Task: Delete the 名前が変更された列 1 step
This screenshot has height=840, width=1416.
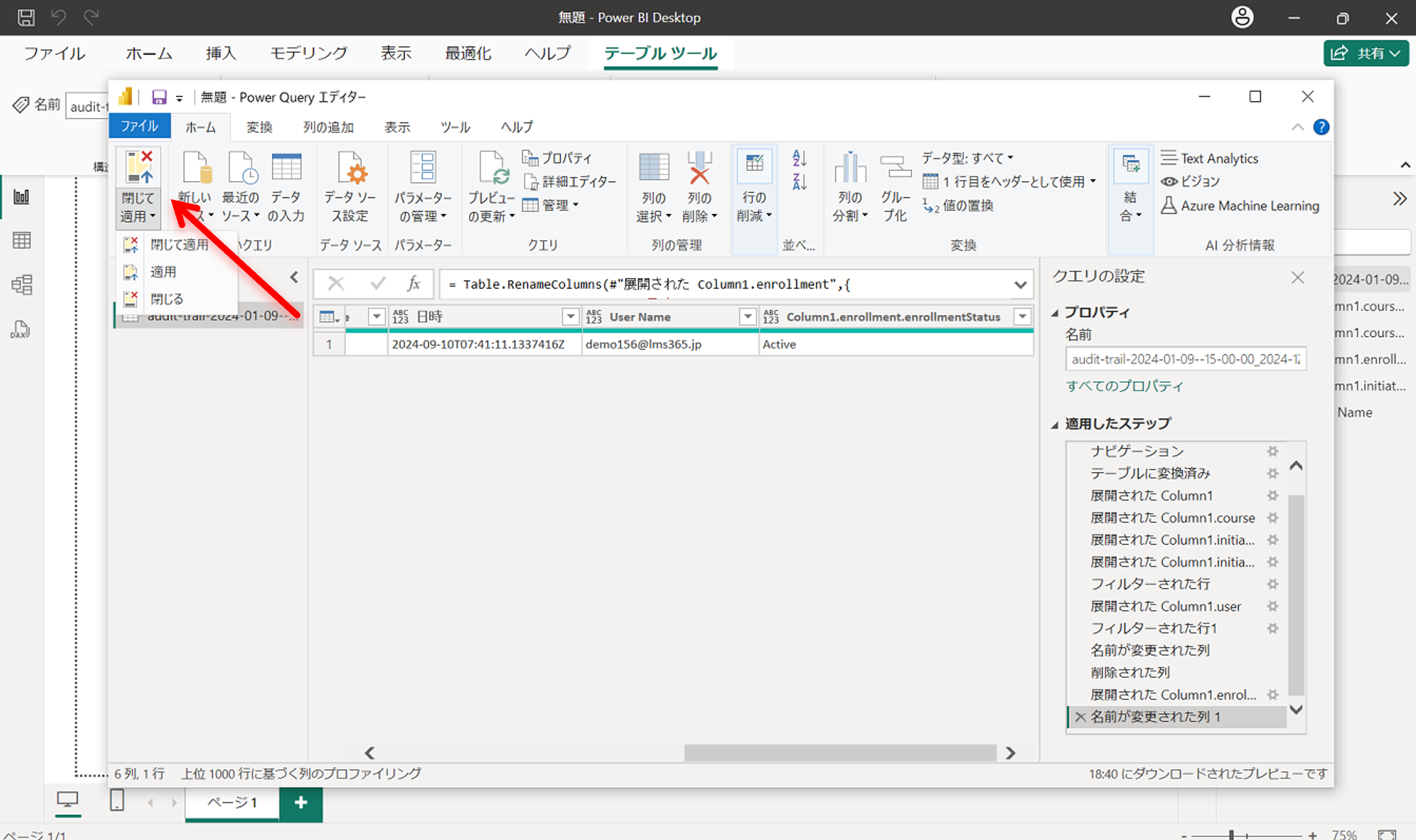Action: pyautogui.click(x=1080, y=717)
